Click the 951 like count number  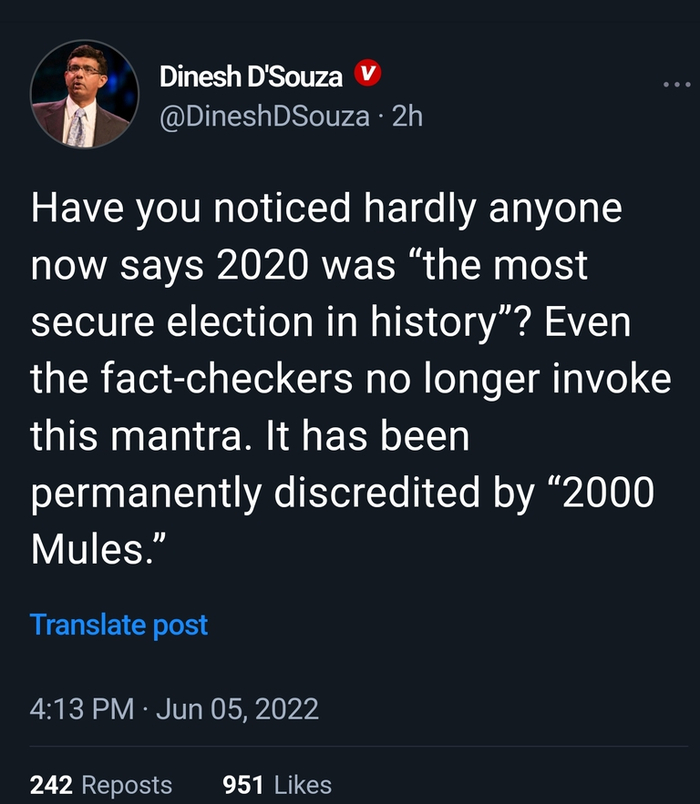241,786
